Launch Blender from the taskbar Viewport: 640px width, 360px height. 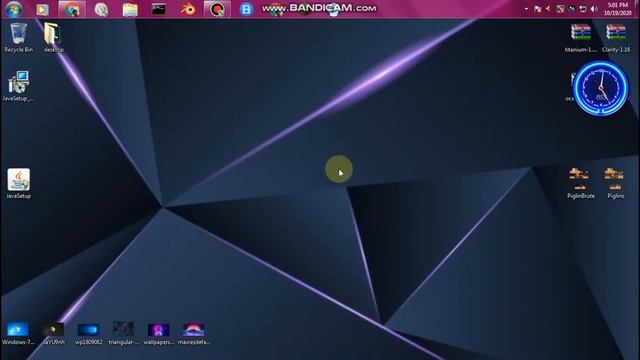[188, 9]
